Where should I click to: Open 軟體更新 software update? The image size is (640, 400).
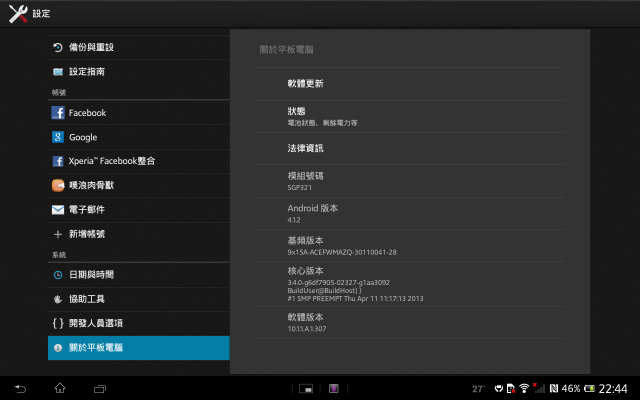coord(410,84)
